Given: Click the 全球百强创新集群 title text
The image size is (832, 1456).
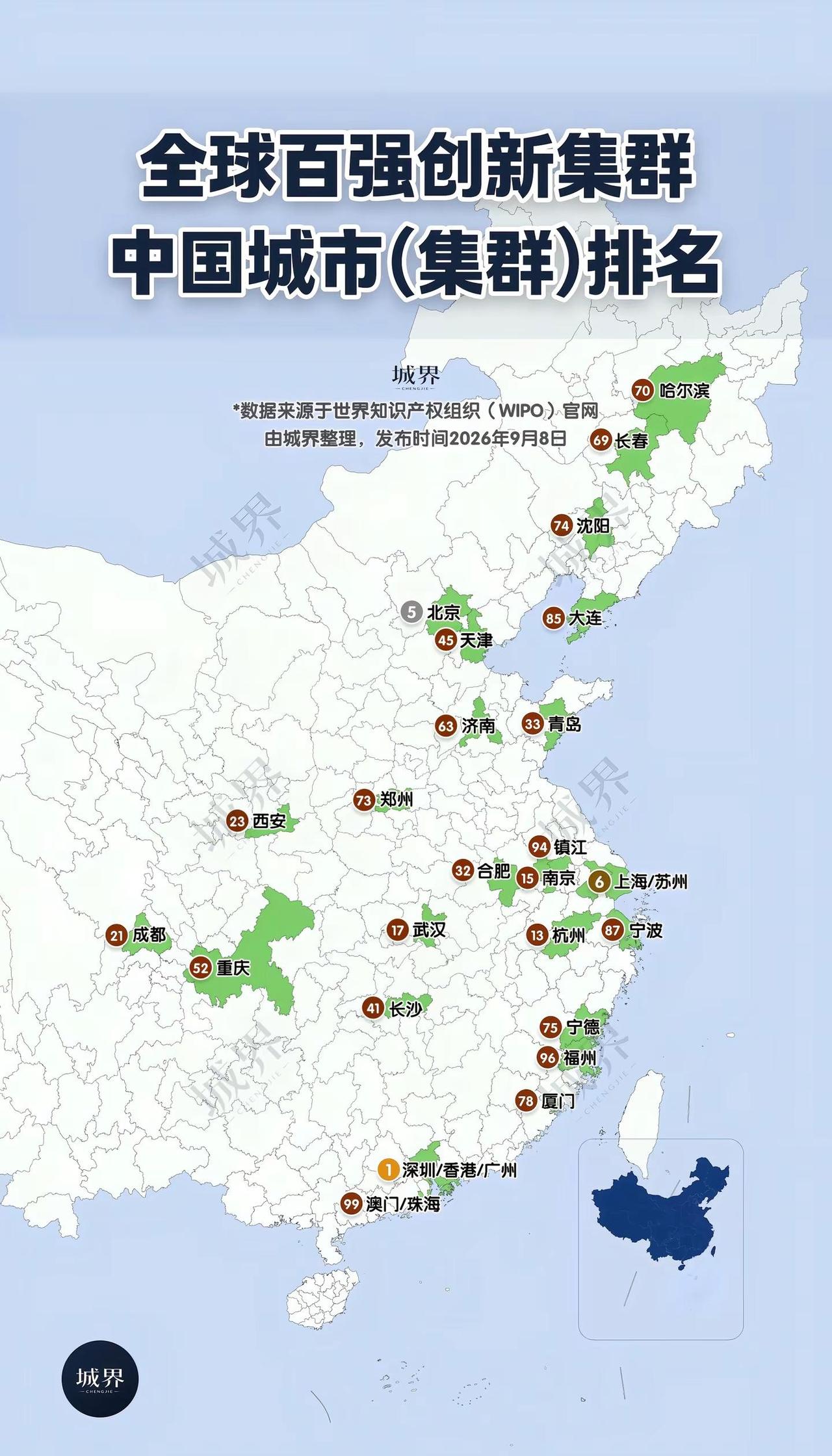Looking at the screenshot, I should coord(416,166).
